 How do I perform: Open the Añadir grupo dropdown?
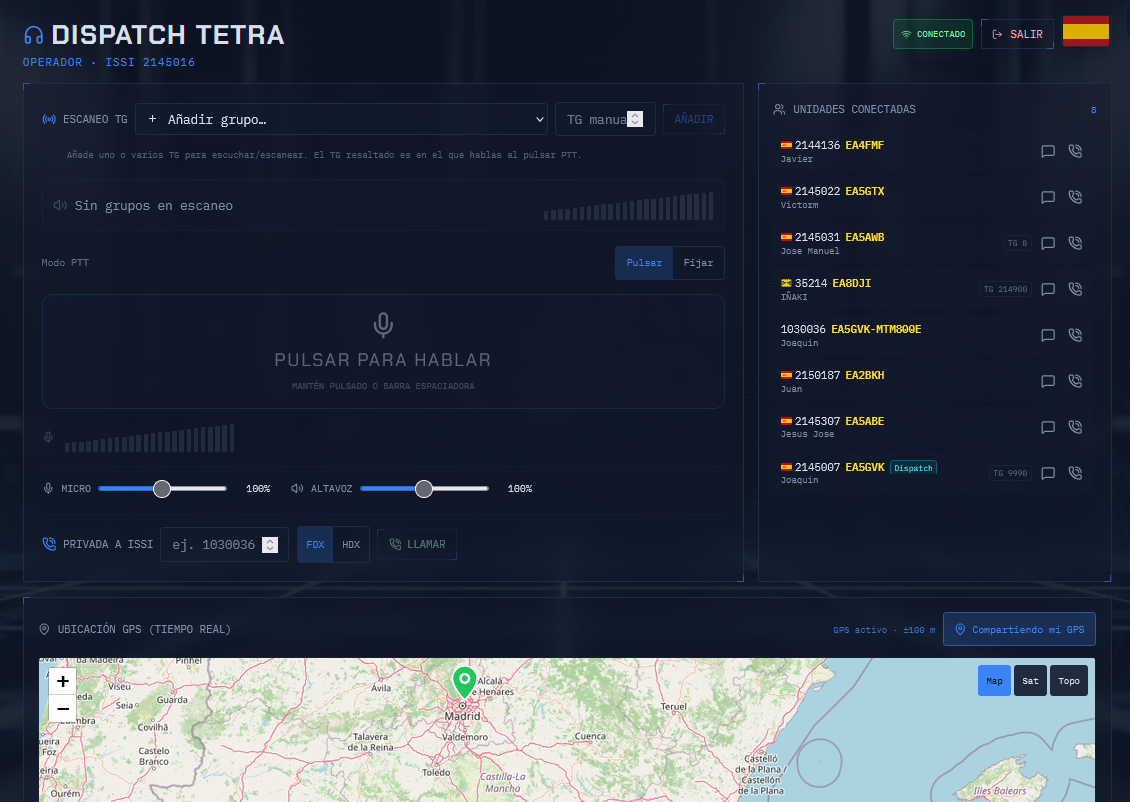coord(342,120)
